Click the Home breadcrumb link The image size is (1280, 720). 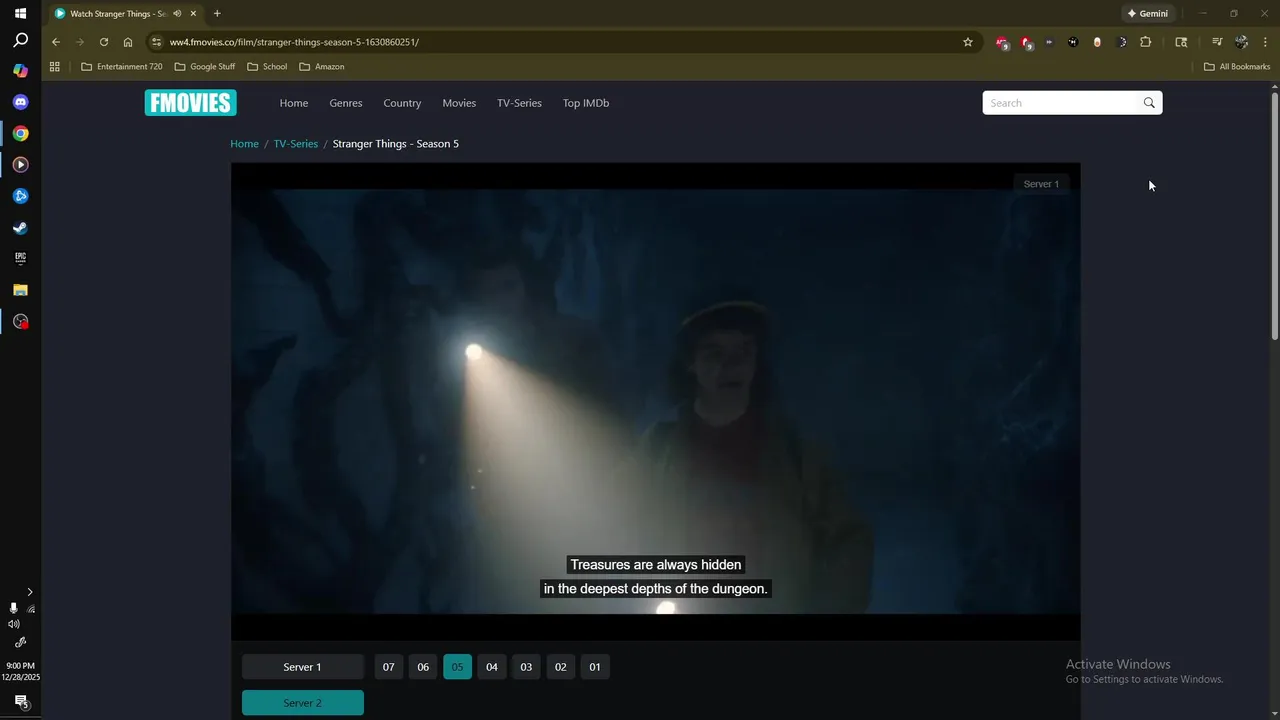tap(244, 144)
